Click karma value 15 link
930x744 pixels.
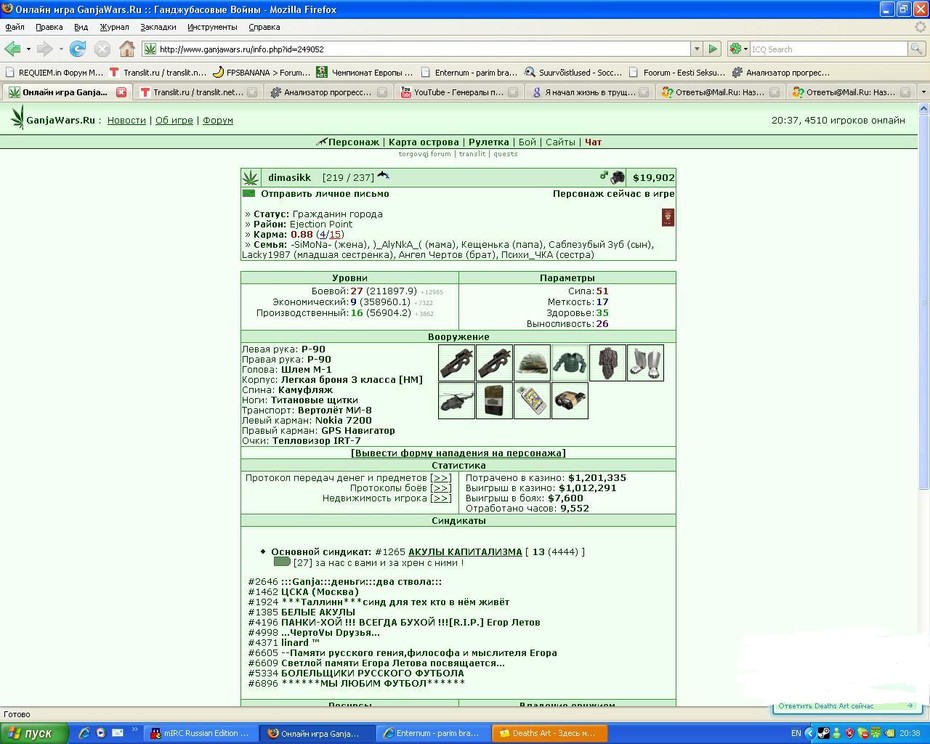pos(335,234)
